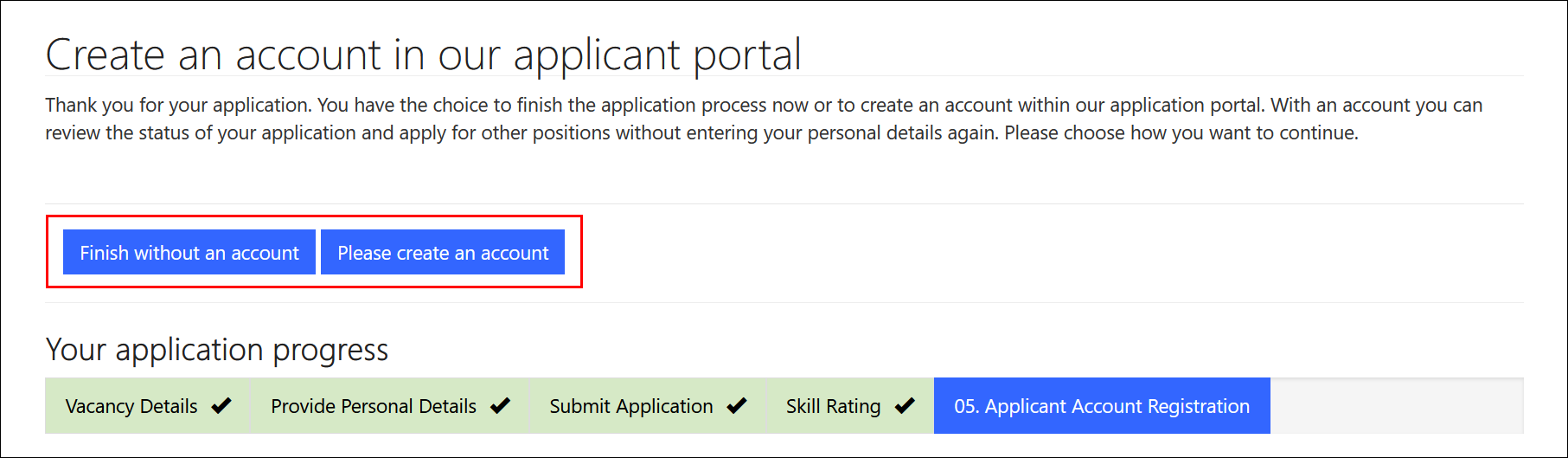1568x458 pixels.
Task: Click the checkmark next to Vacancy Details
Action: (221, 405)
